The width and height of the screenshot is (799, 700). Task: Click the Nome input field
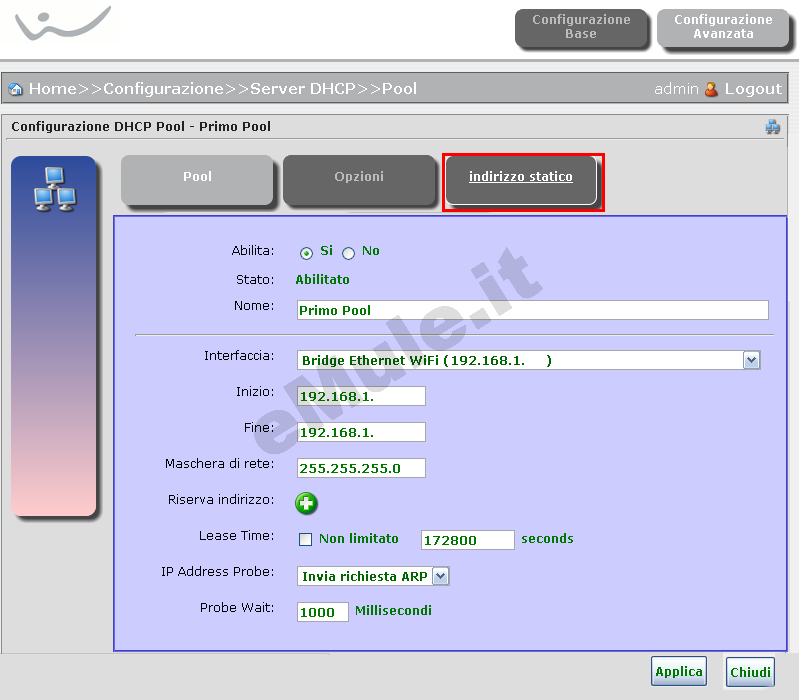(532, 310)
